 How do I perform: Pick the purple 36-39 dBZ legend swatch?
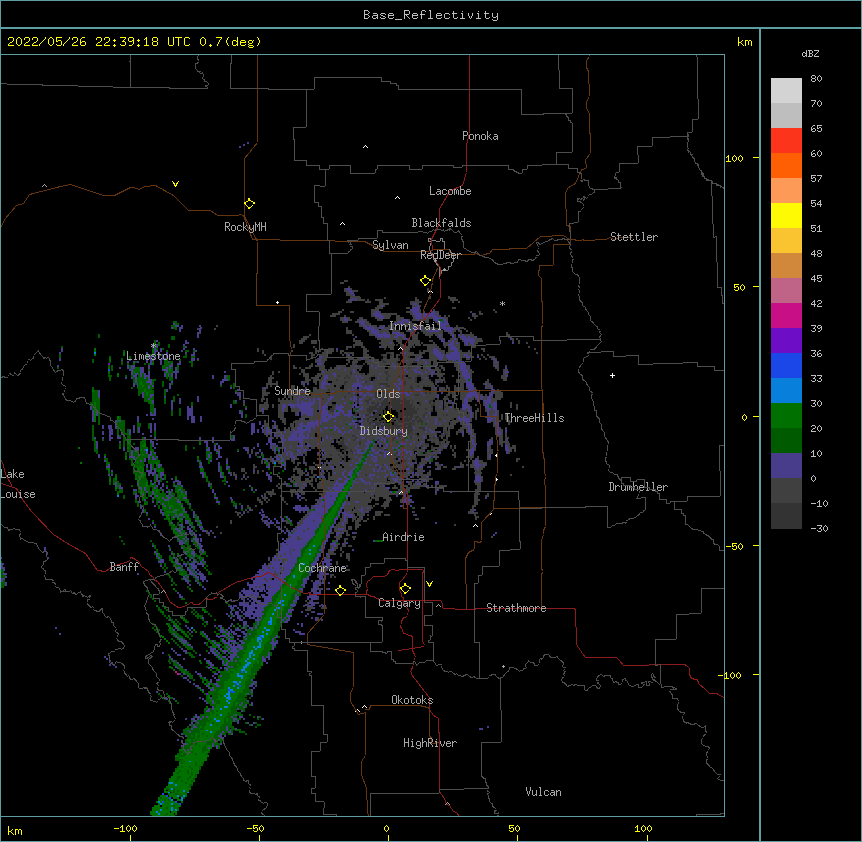click(786, 340)
